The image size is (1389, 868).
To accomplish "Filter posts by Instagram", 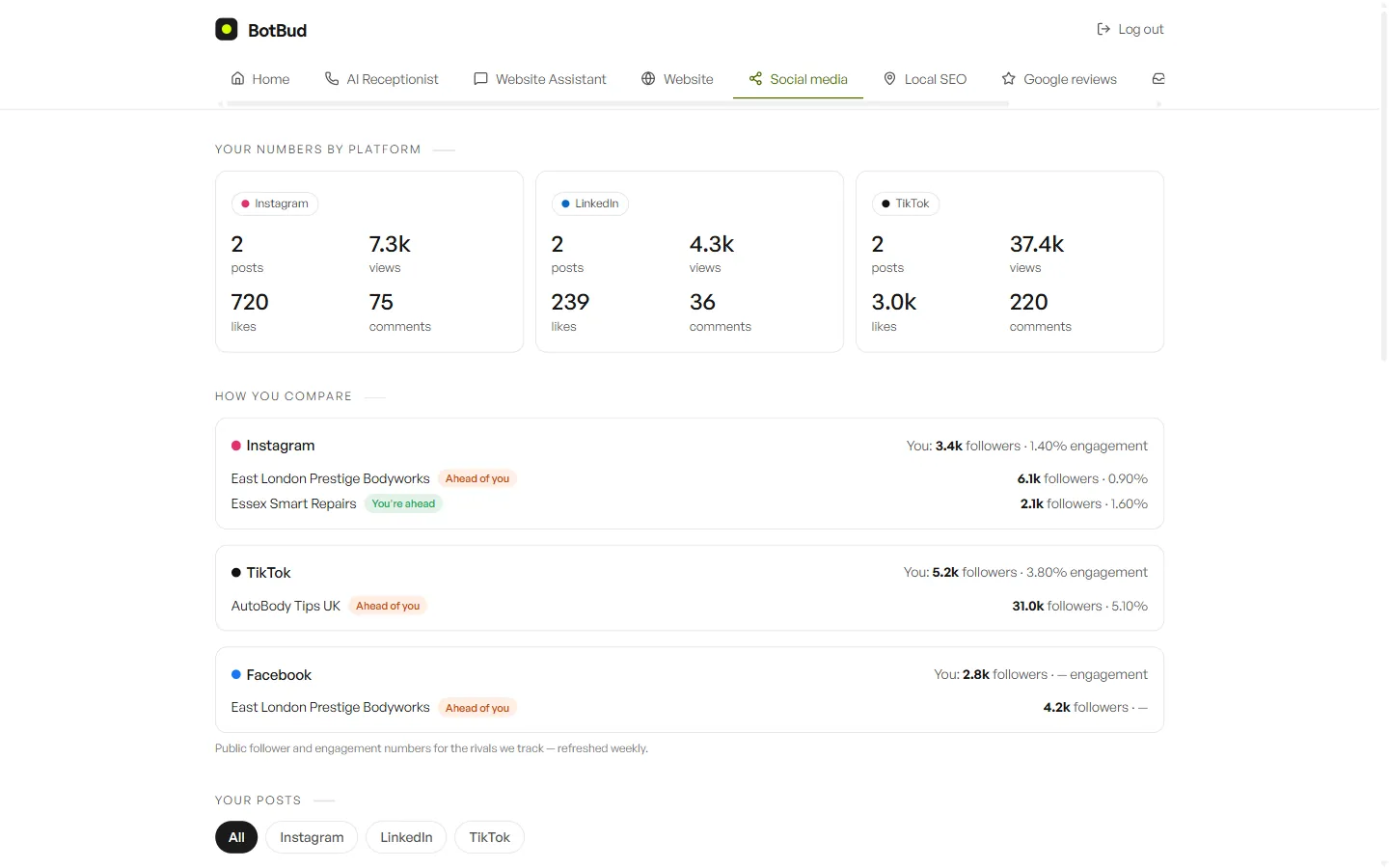I will tap(312, 837).
